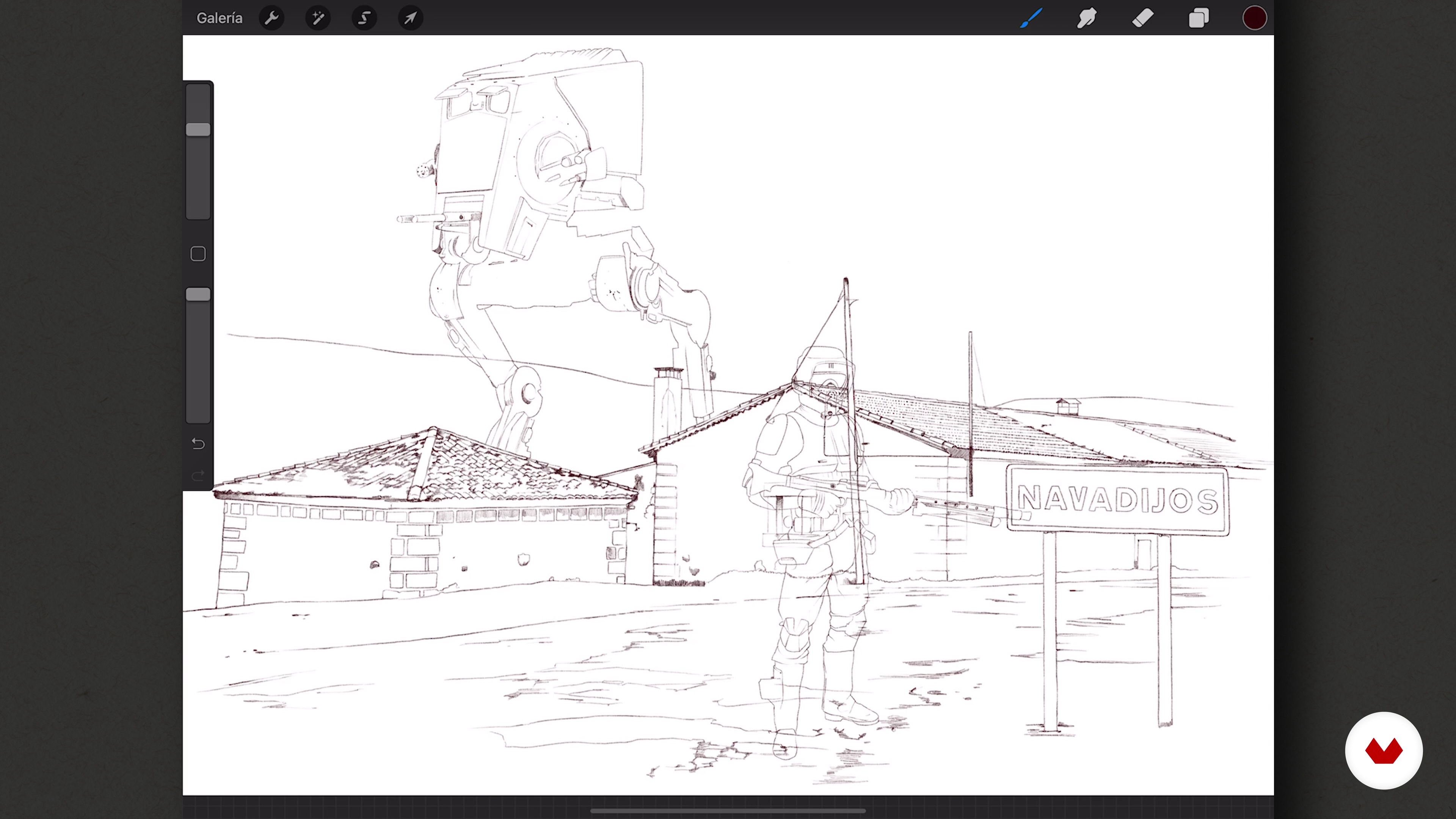Viewport: 1456px width, 819px height.
Task: Open the dark red color swatch
Action: [1254, 18]
